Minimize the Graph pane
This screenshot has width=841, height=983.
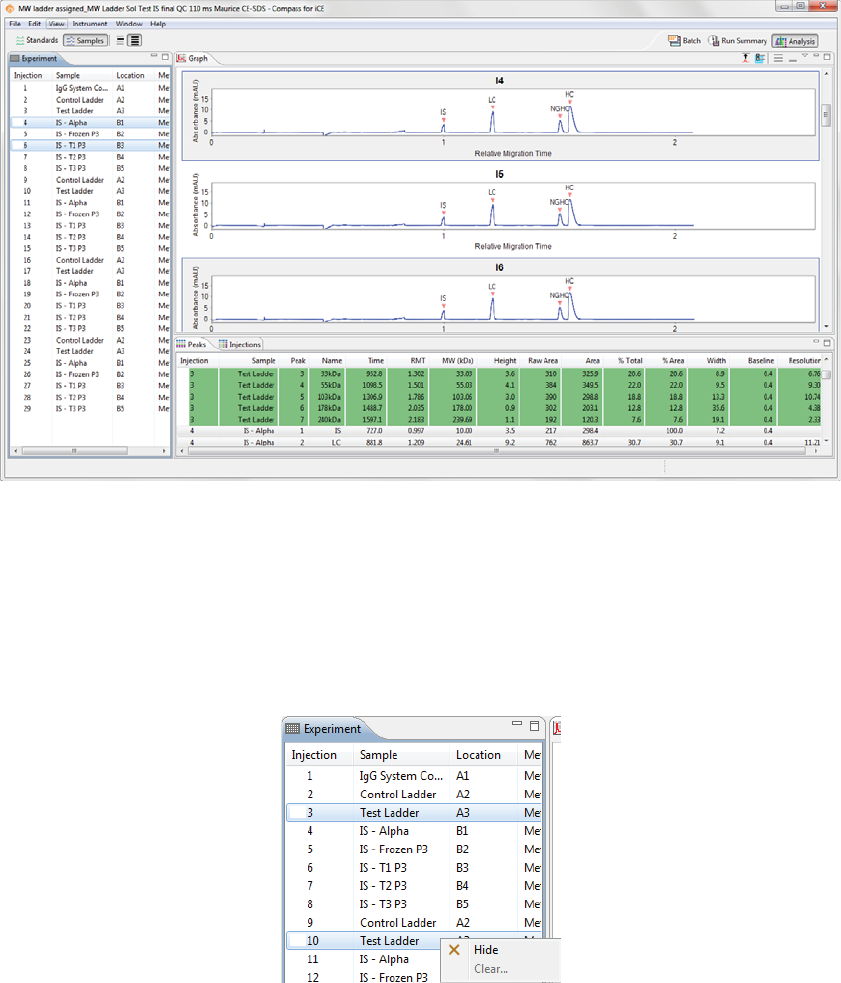click(816, 56)
